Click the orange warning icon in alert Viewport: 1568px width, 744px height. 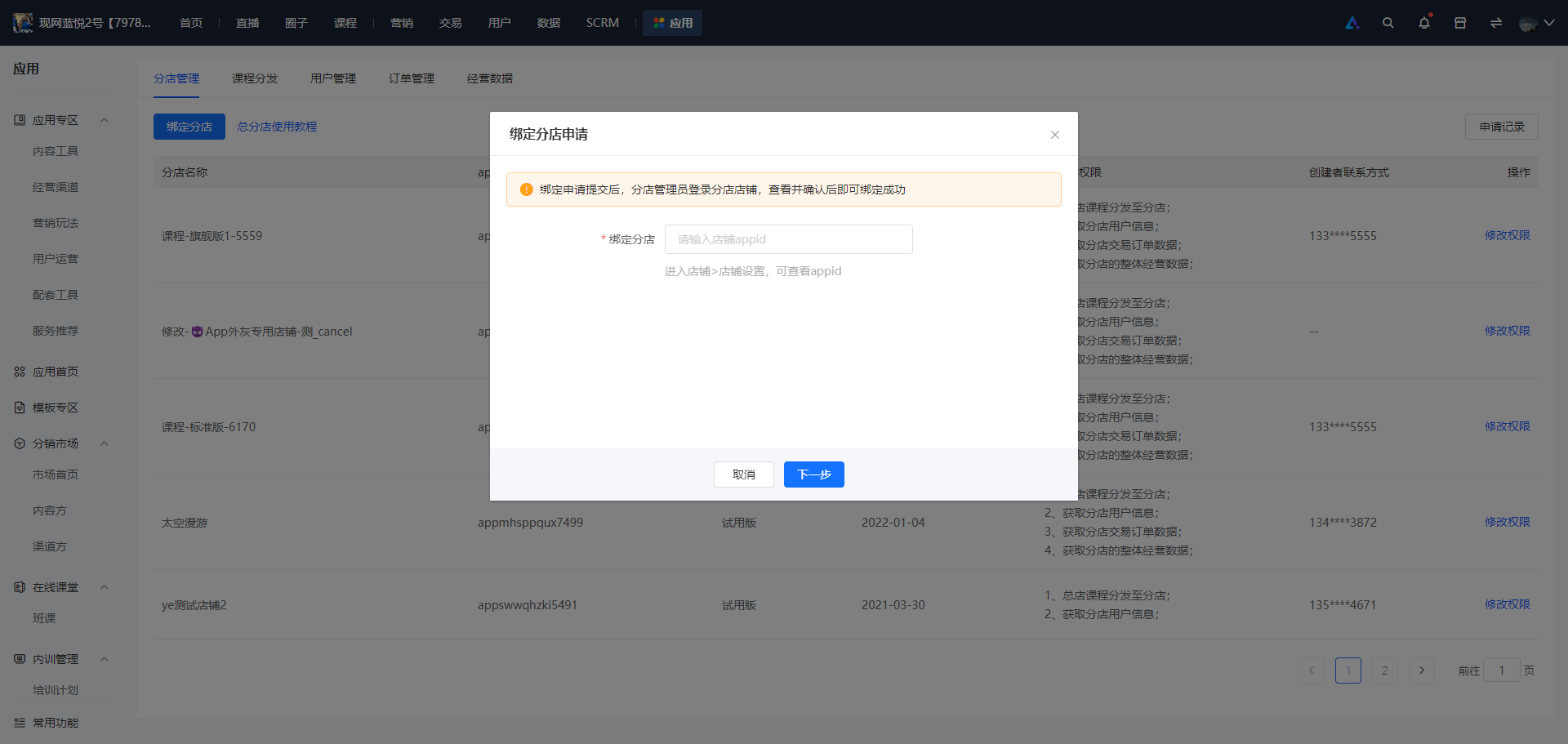(527, 189)
